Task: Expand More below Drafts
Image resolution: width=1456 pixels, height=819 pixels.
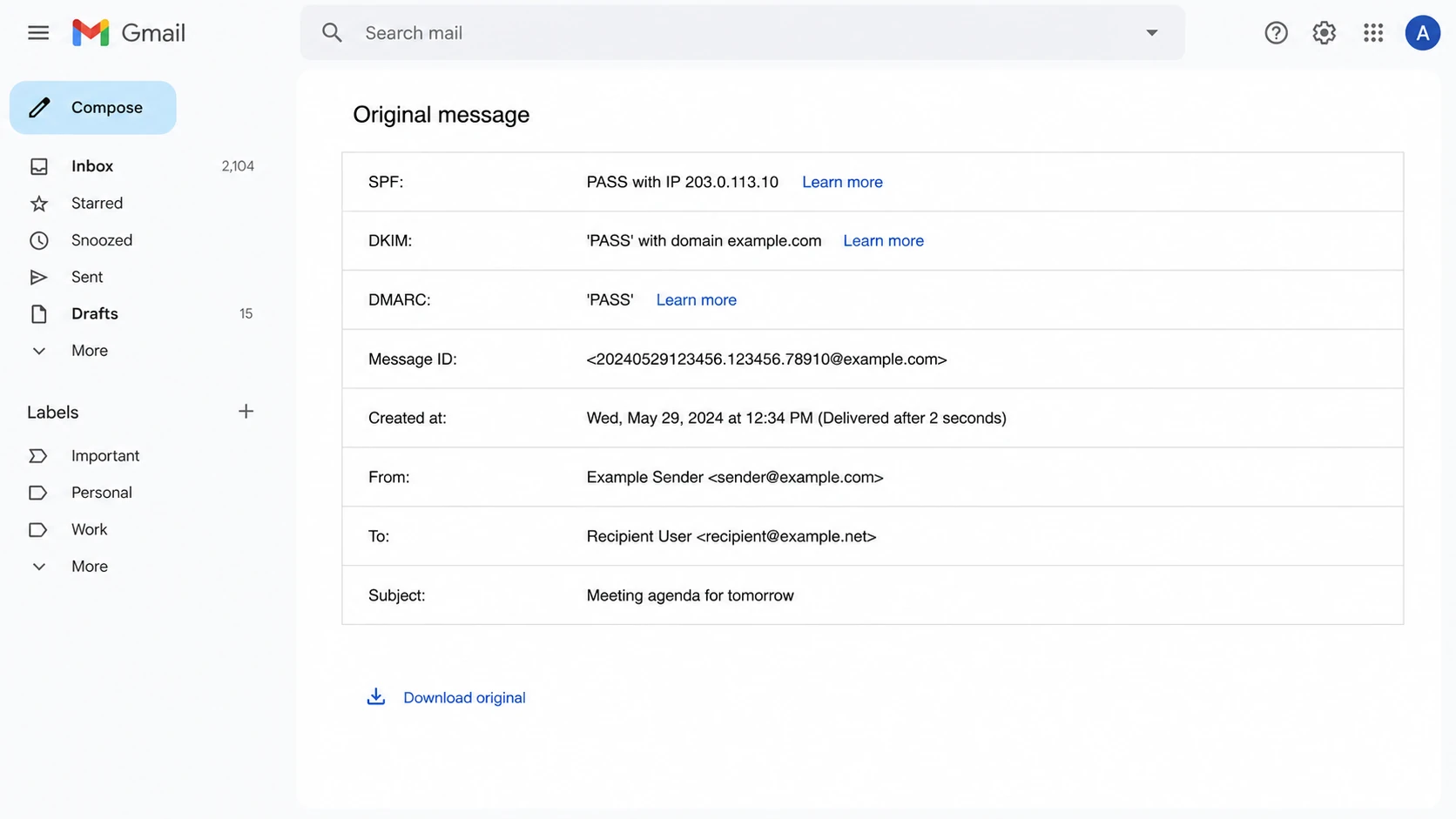Action: point(90,351)
